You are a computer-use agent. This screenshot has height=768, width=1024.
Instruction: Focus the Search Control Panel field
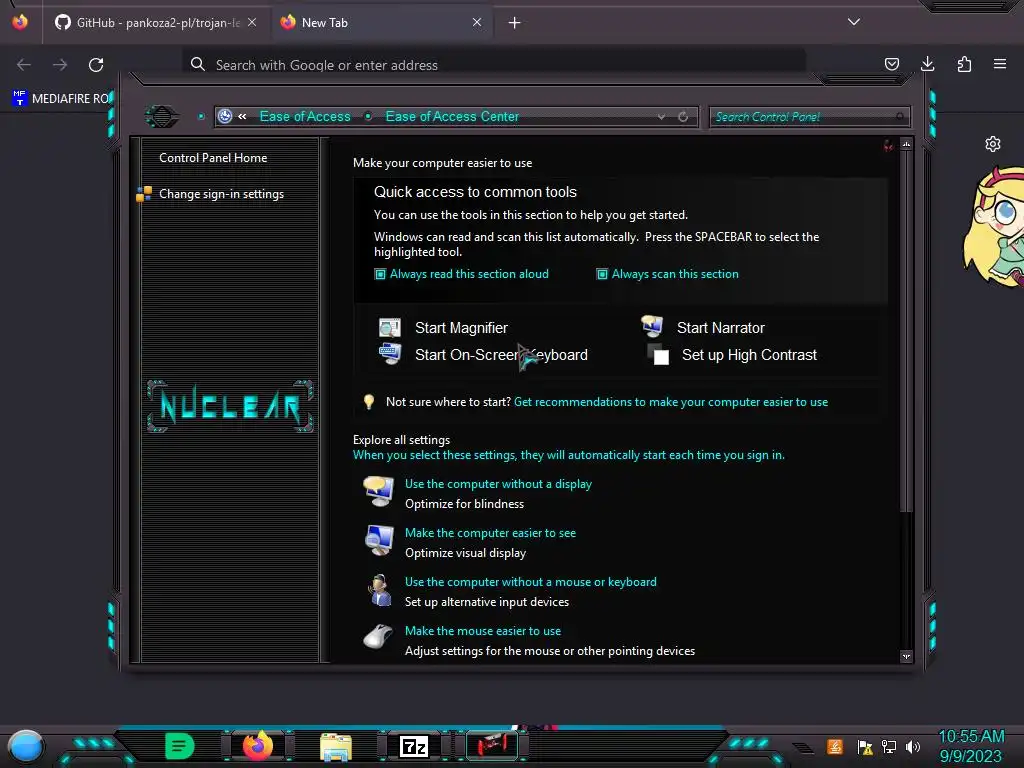coord(808,117)
